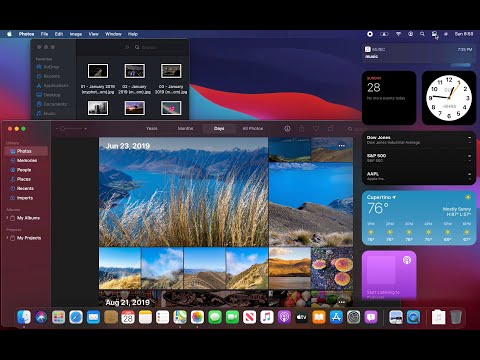Viewport: 480px width, 360px height.
Task: Open Spotlight search in menu bar
Action: coord(422,34)
